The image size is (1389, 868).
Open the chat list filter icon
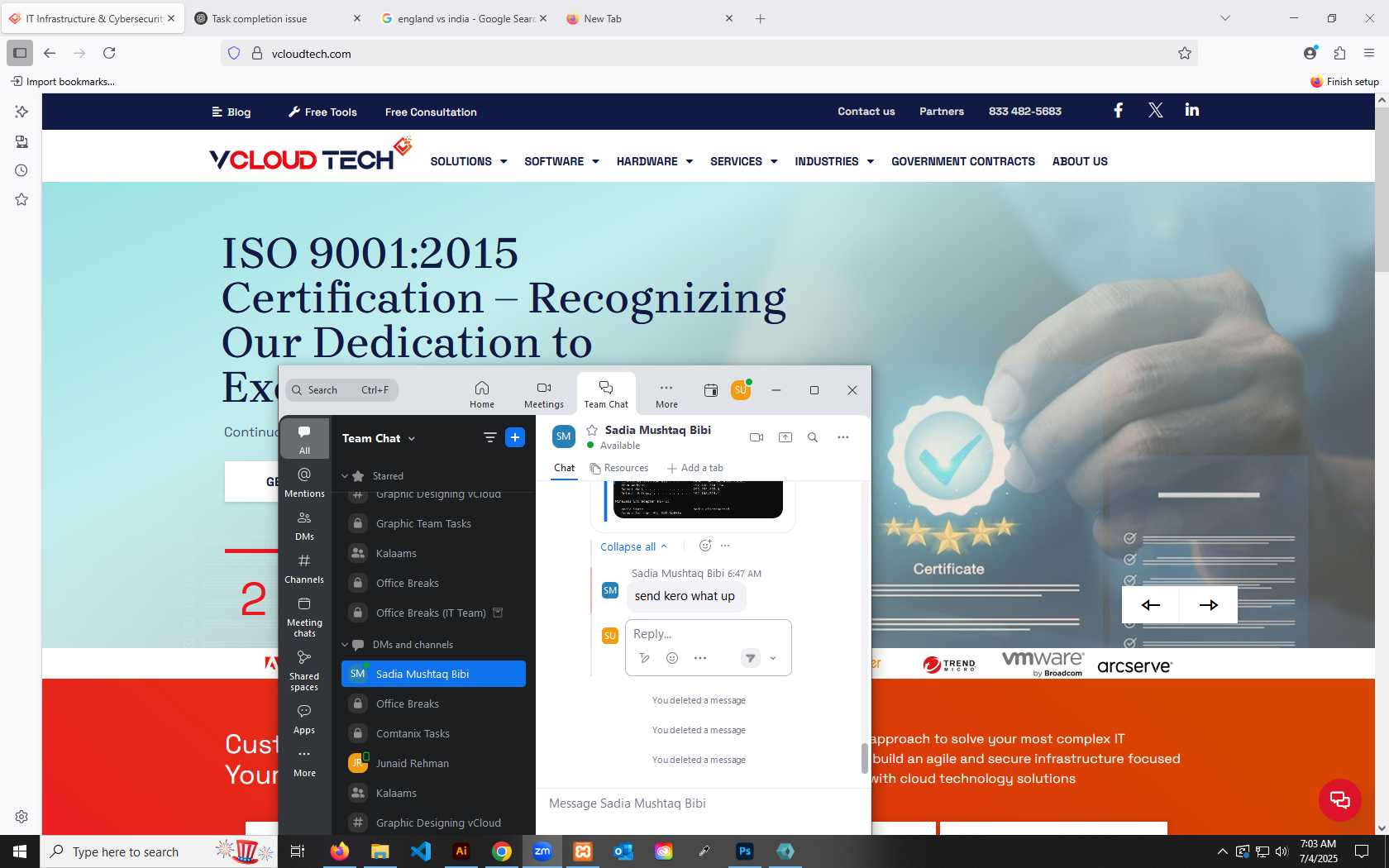[x=489, y=437]
